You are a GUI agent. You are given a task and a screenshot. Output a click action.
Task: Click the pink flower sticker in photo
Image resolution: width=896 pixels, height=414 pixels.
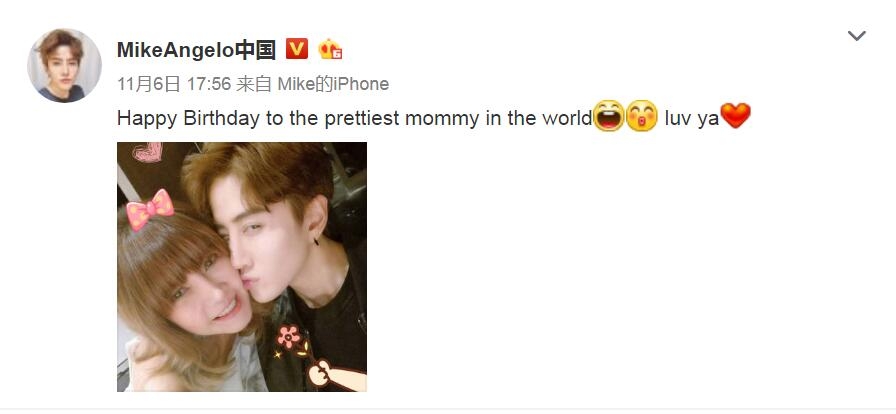(x=289, y=337)
